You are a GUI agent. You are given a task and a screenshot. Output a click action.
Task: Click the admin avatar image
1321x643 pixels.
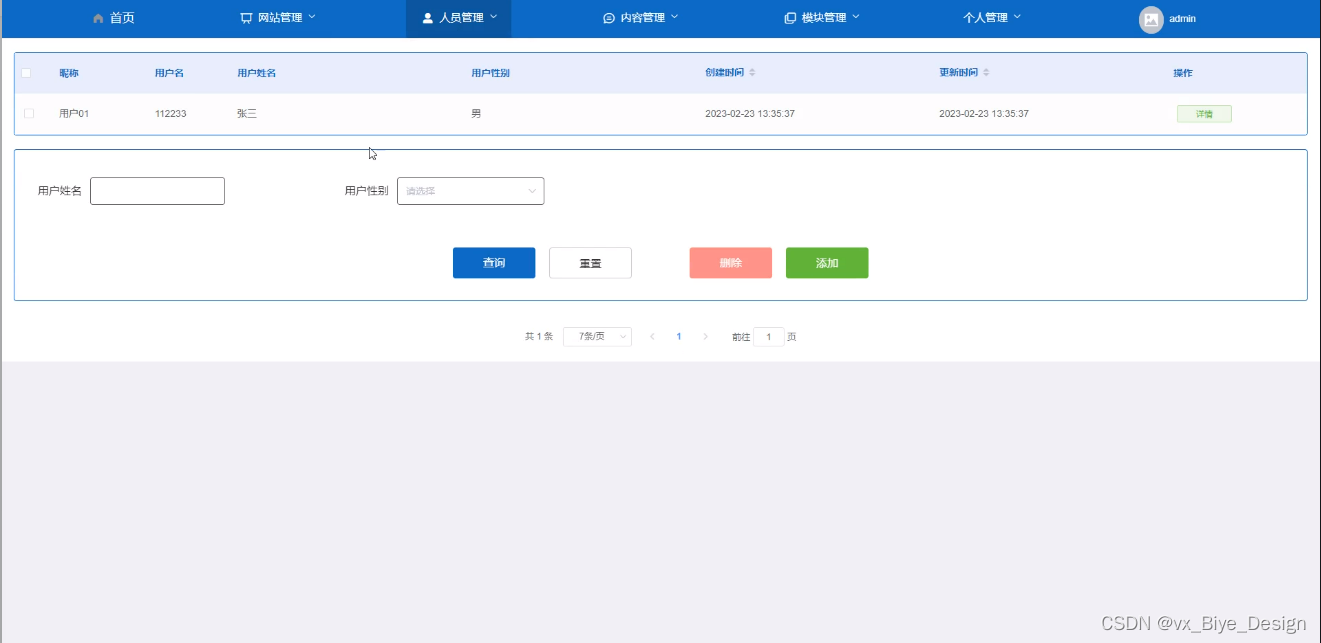1151,19
